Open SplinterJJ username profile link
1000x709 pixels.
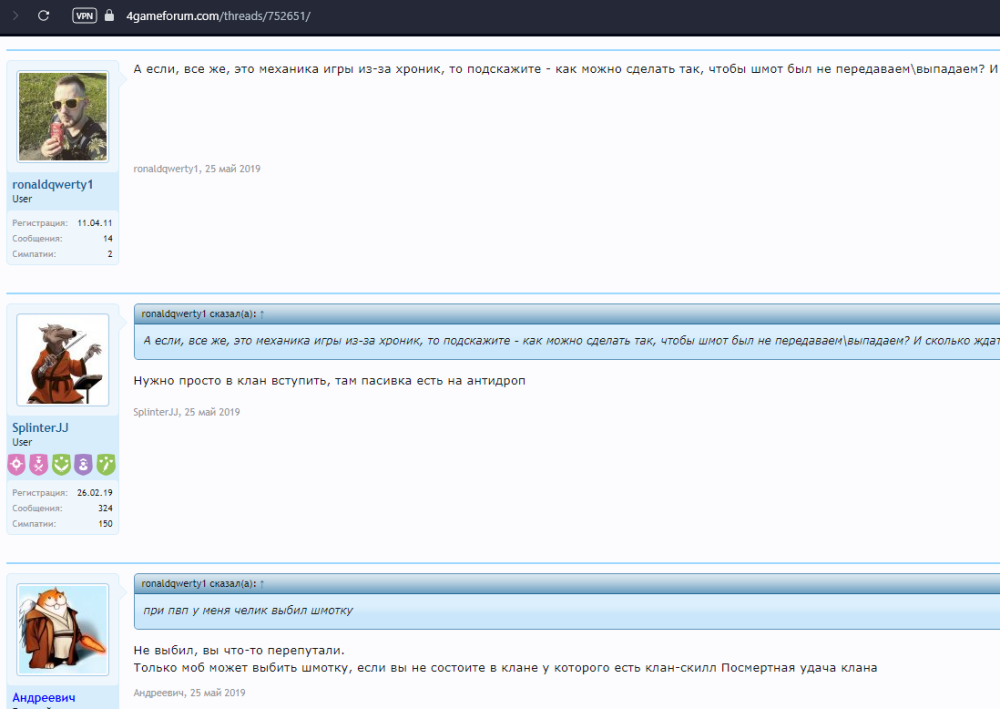point(40,428)
